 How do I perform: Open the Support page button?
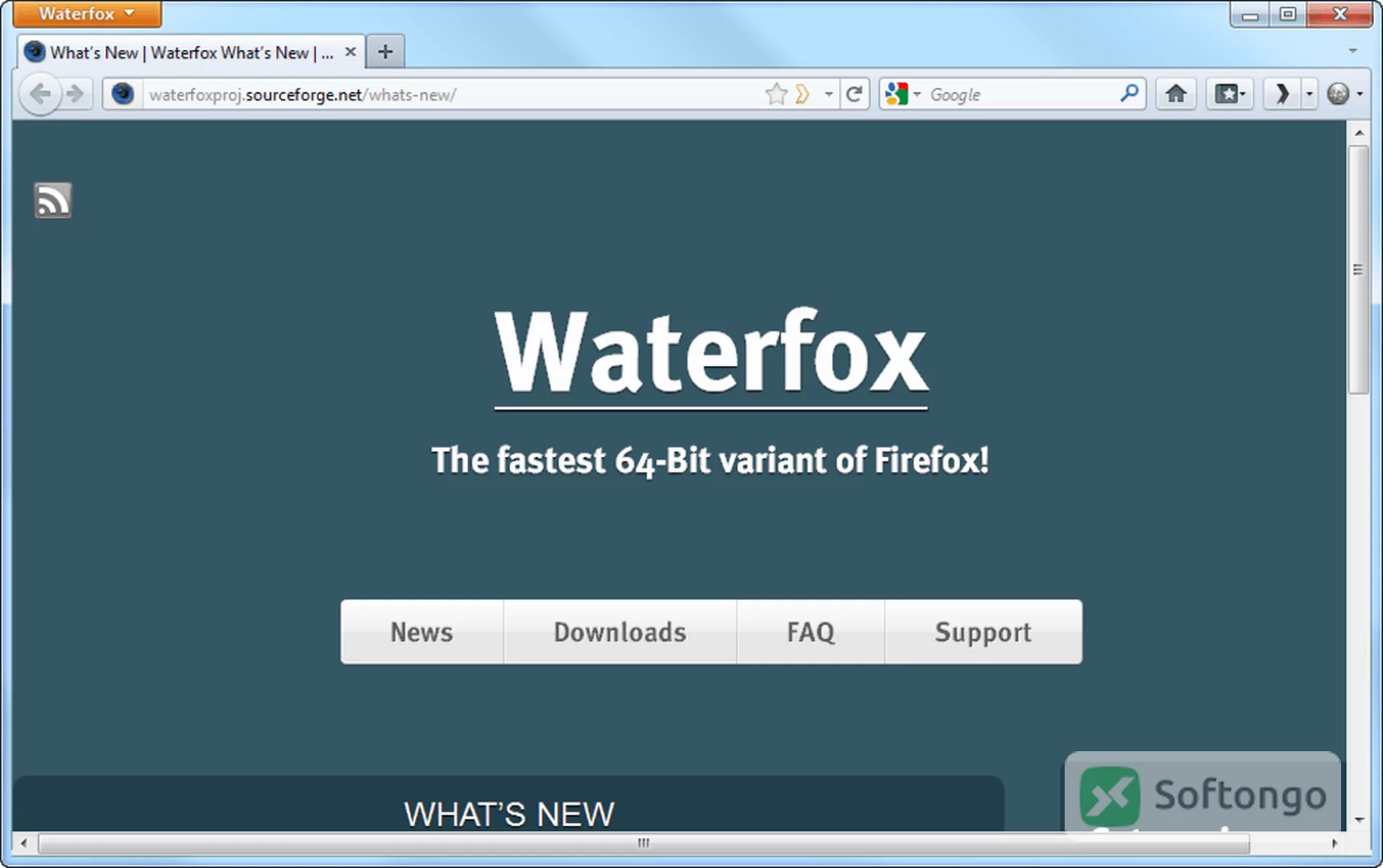click(983, 632)
